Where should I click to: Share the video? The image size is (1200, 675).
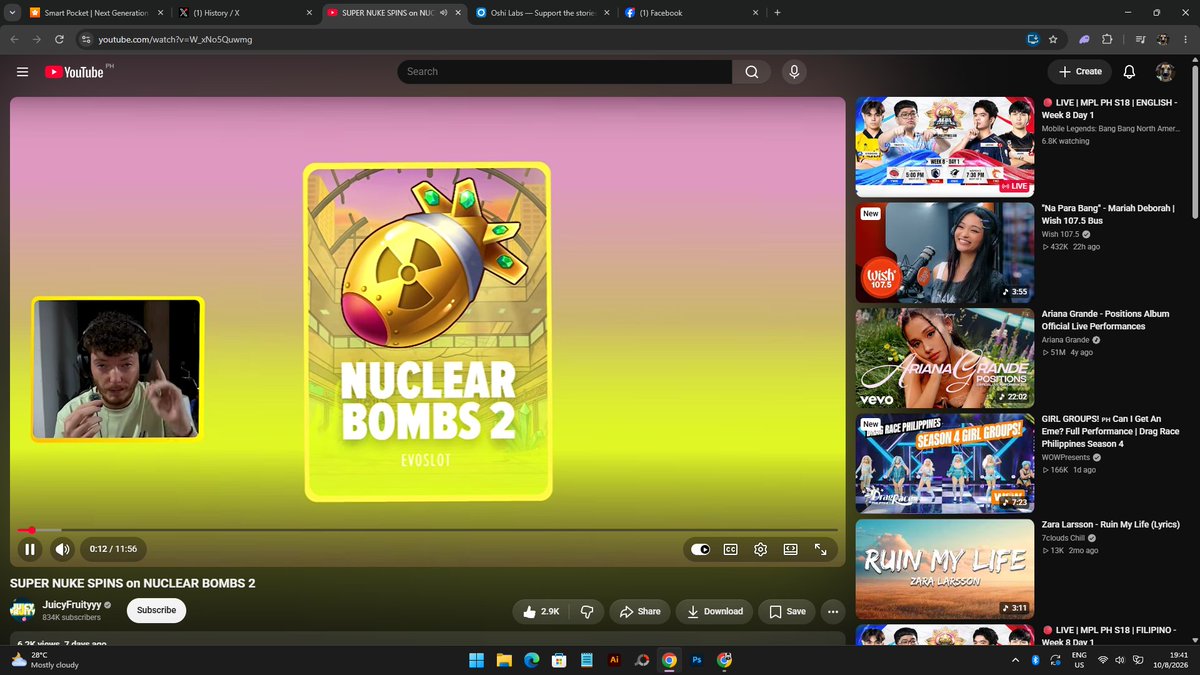640,611
